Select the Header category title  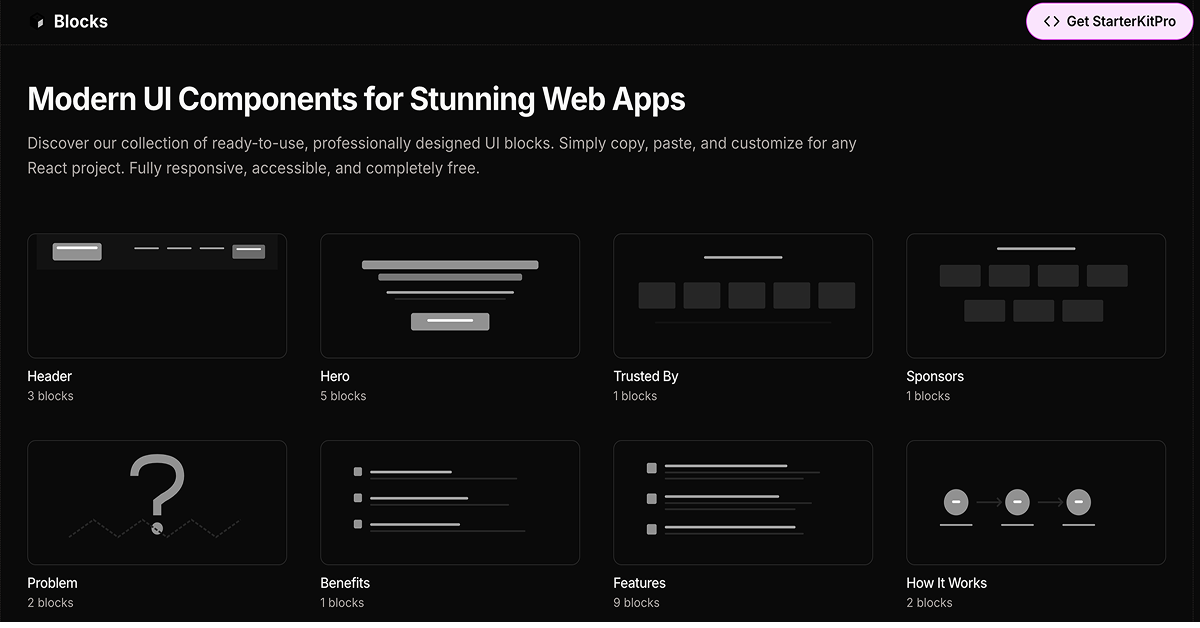[x=48, y=376]
